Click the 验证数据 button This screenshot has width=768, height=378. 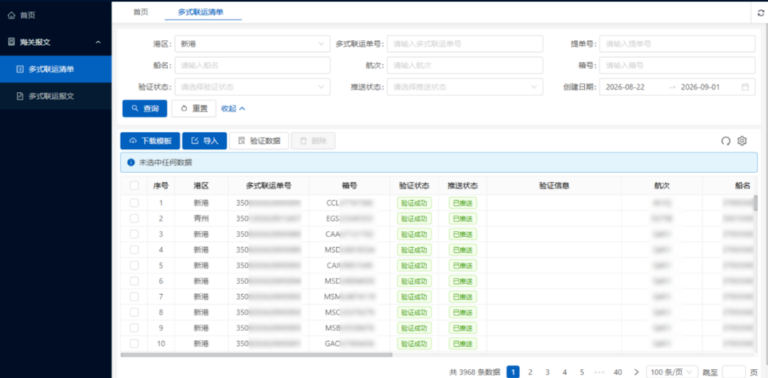[x=259, y=141]
